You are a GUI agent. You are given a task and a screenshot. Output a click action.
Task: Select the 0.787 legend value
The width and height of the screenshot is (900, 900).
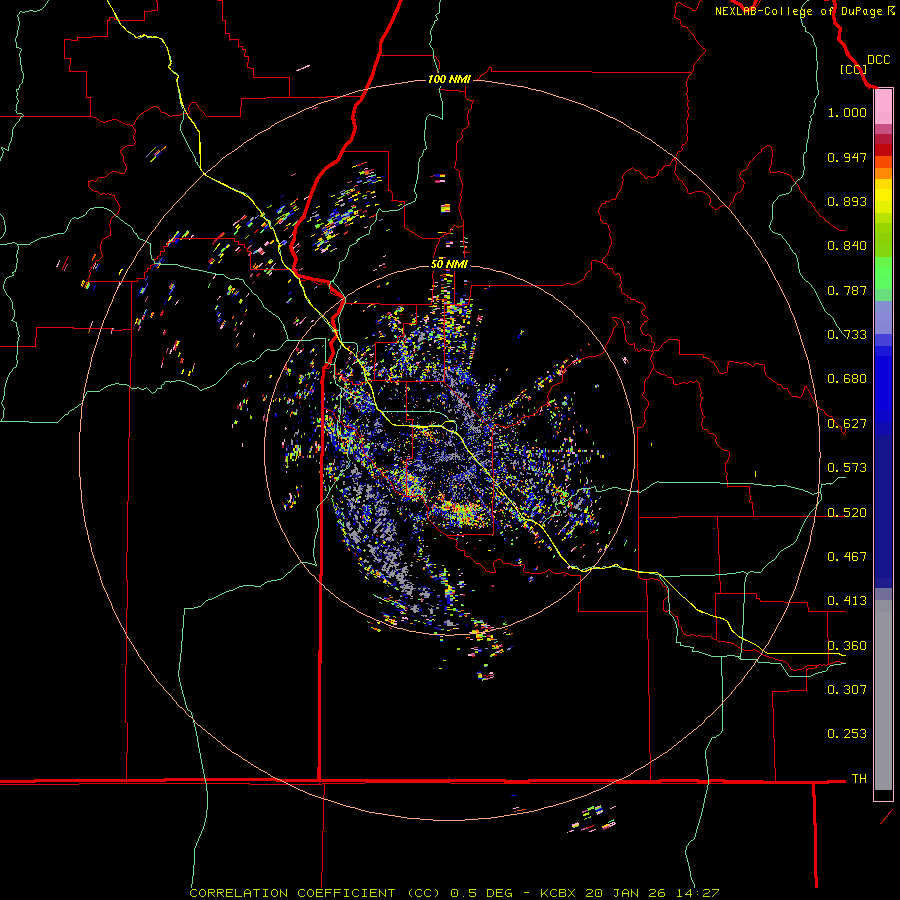coord(847,290)
